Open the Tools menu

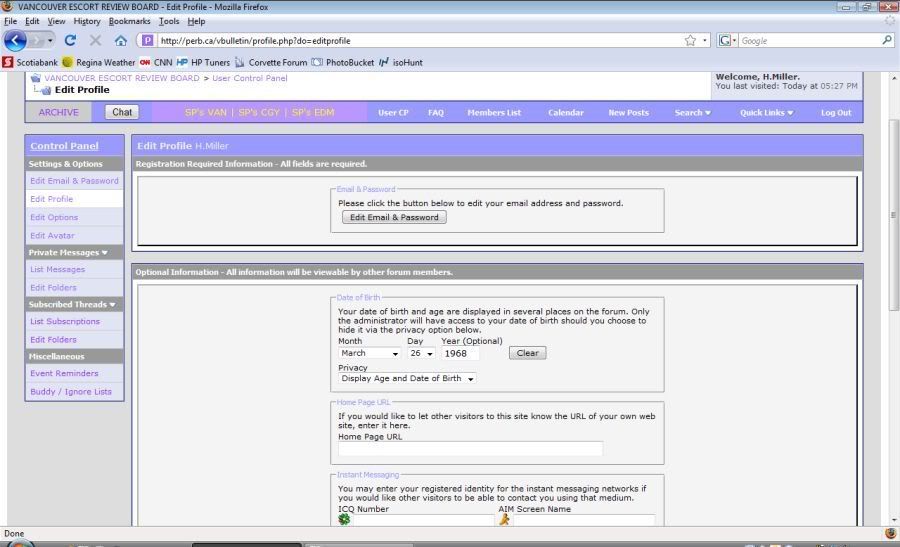coord(168,21)
